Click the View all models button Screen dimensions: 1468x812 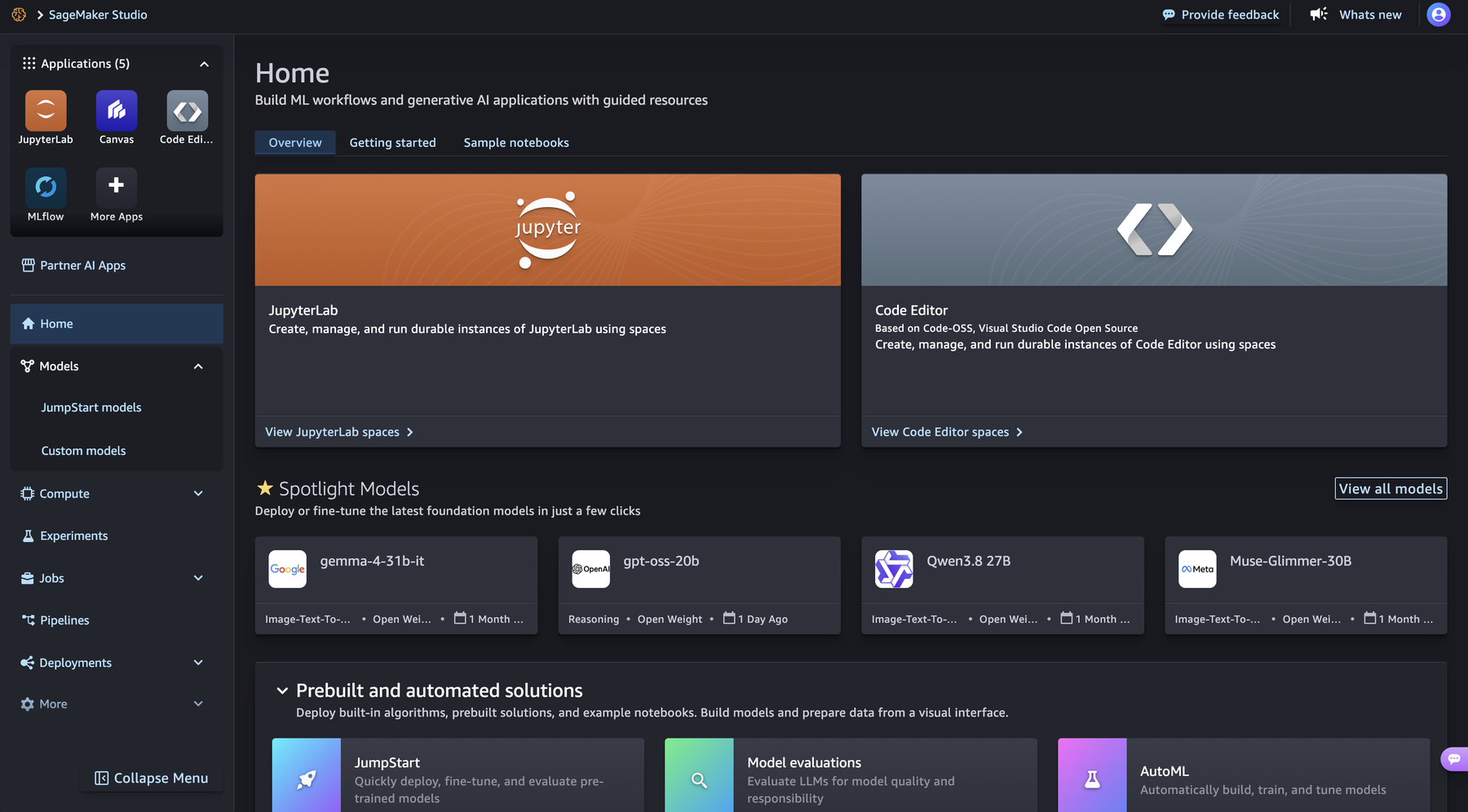pos(1391,488)
